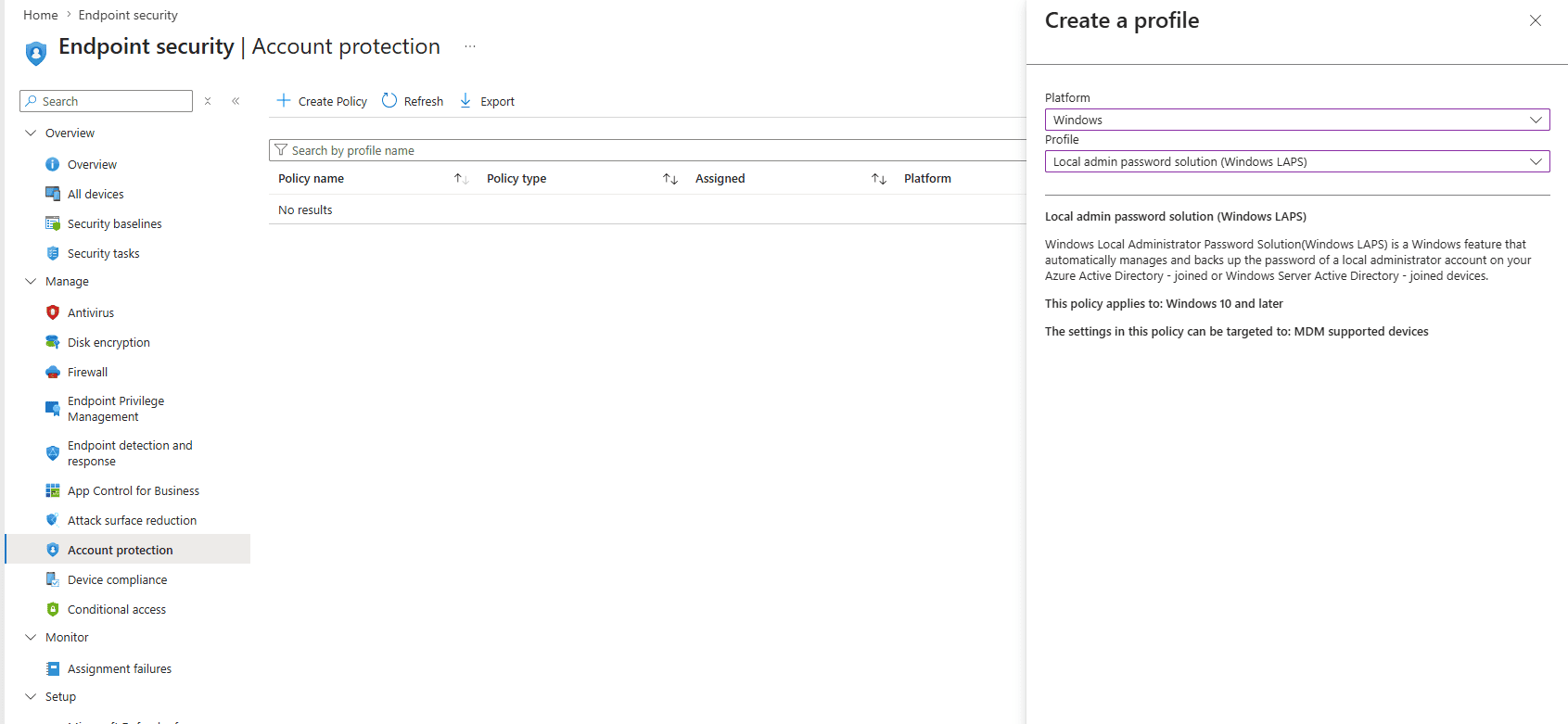This screenshot has width=1568, height=724.
Task: Collapse the sidebar using double chevron icon
Action: 236,101
